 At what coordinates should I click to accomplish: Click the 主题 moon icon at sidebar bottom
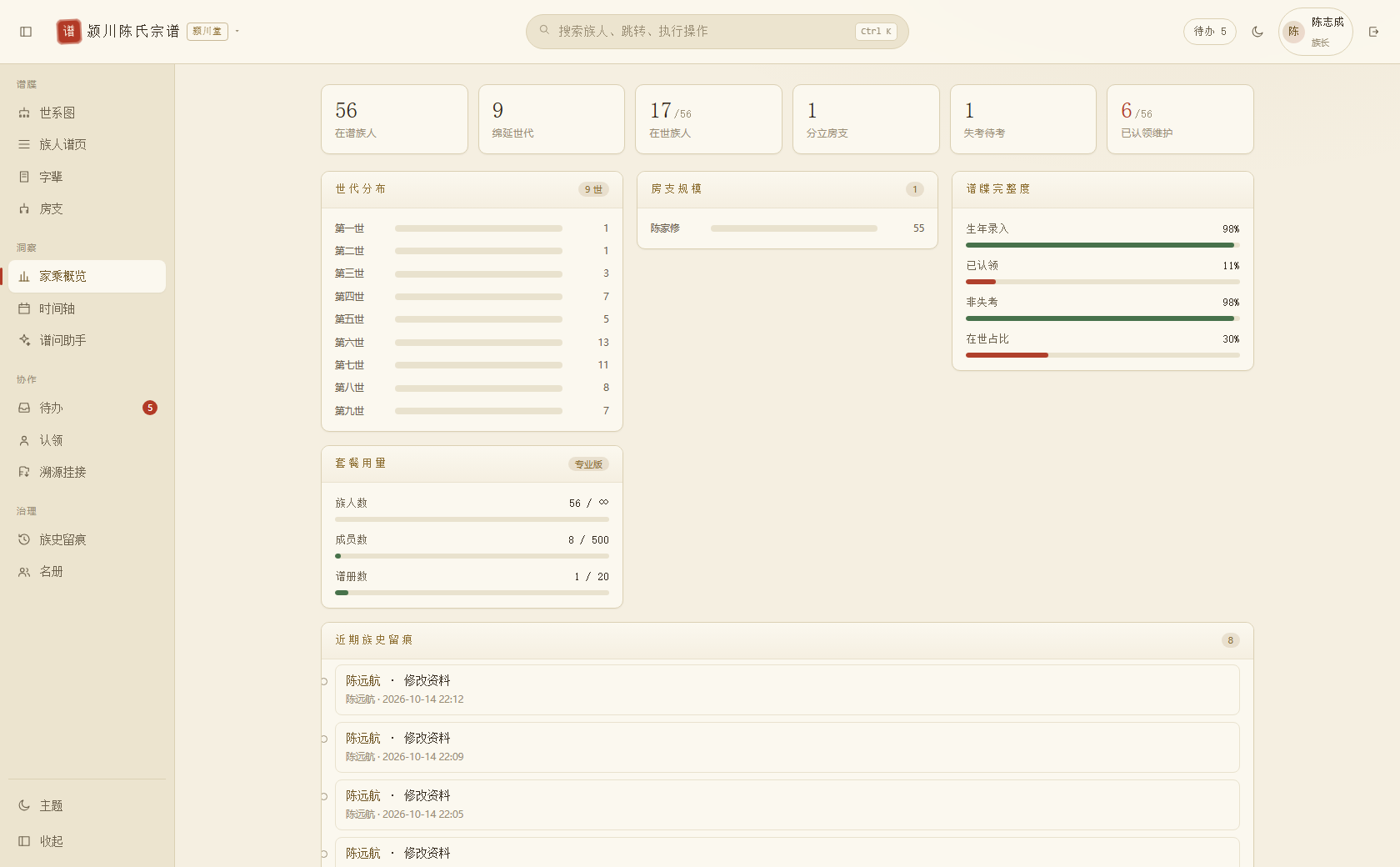click(24, 805)
